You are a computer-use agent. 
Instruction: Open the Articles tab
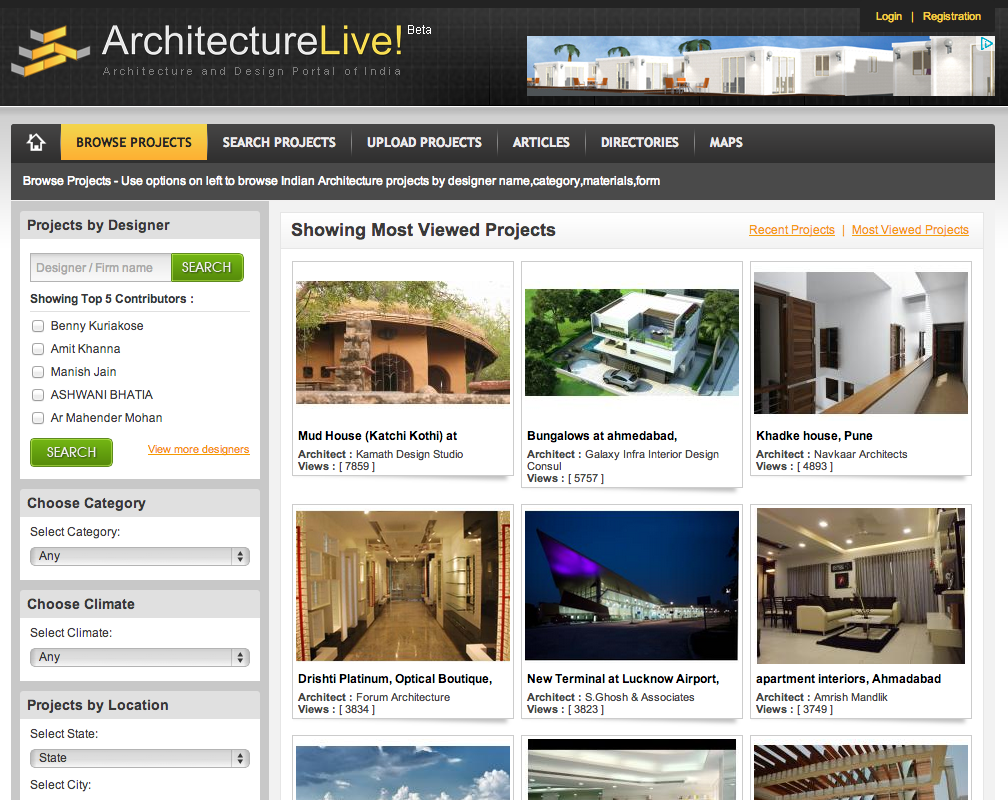(541, 142)
